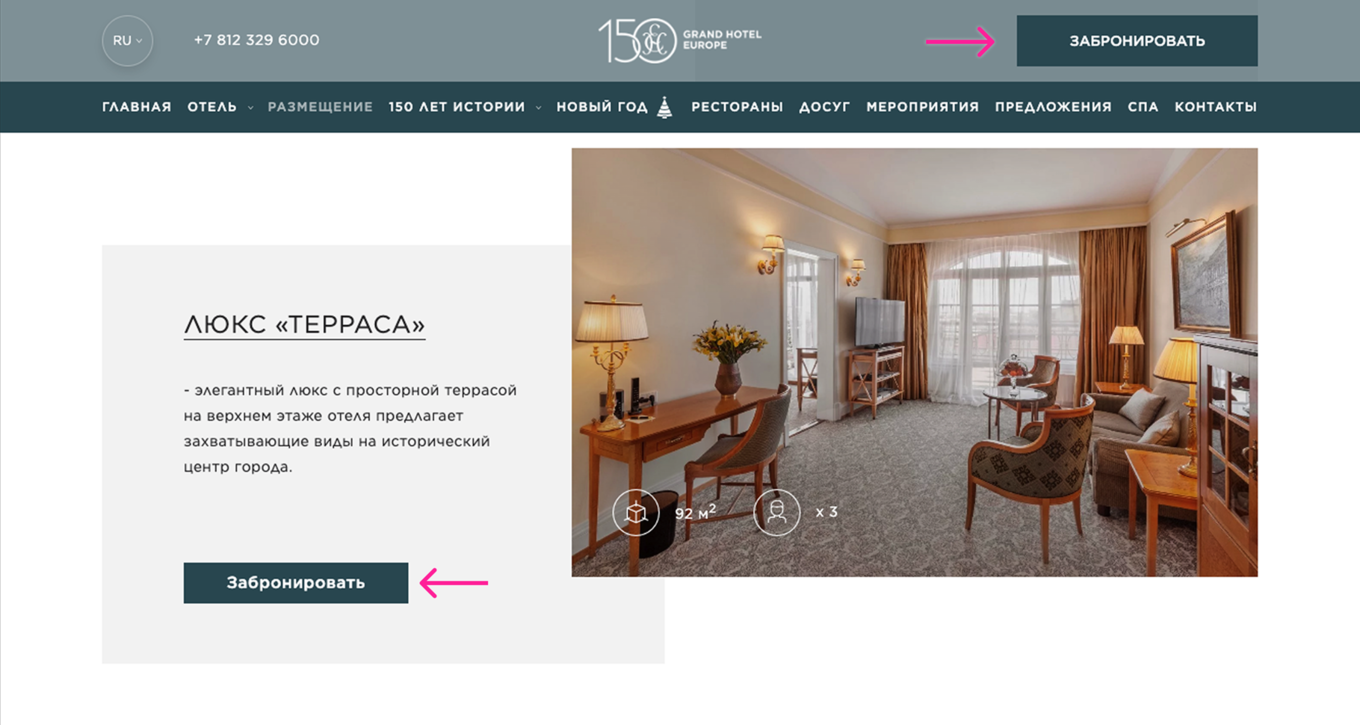This screenshot has height=725, width=1360.
Task: Open the Мероприятия page
Action: tap(922, 107)
